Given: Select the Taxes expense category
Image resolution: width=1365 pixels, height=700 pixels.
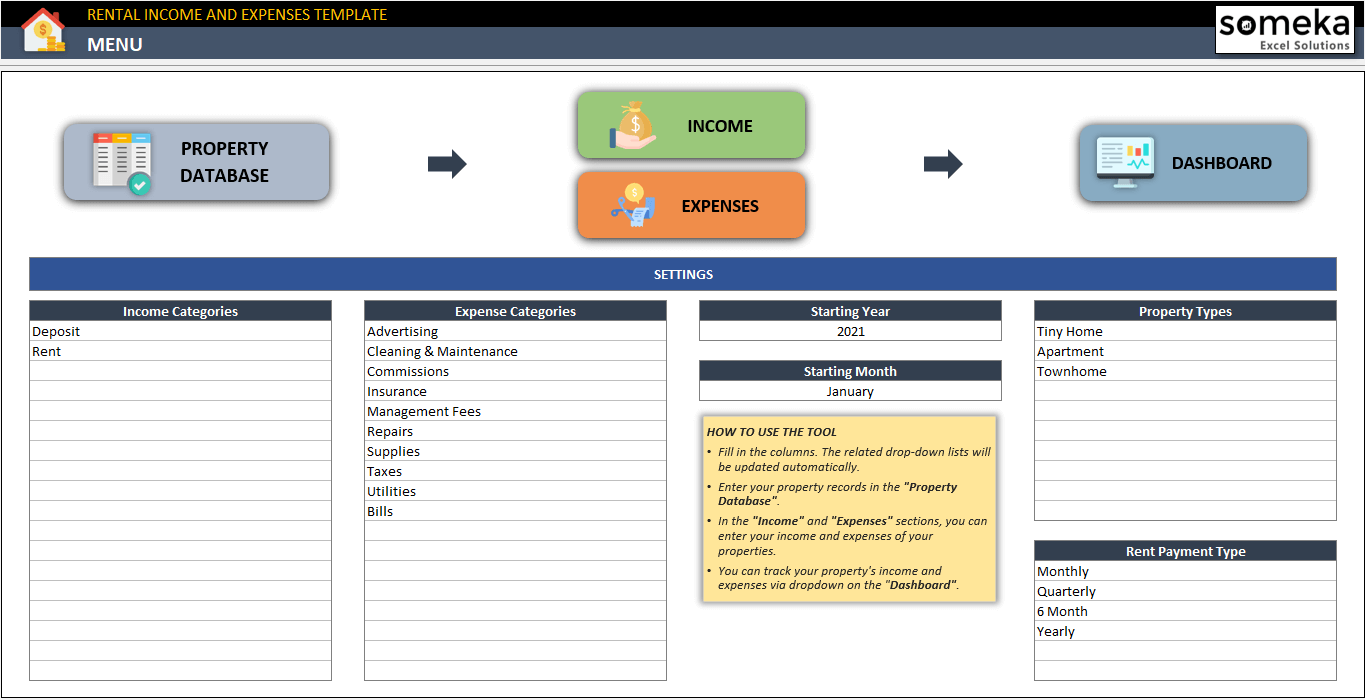Looking at the screenshot, I should point(515,471).
